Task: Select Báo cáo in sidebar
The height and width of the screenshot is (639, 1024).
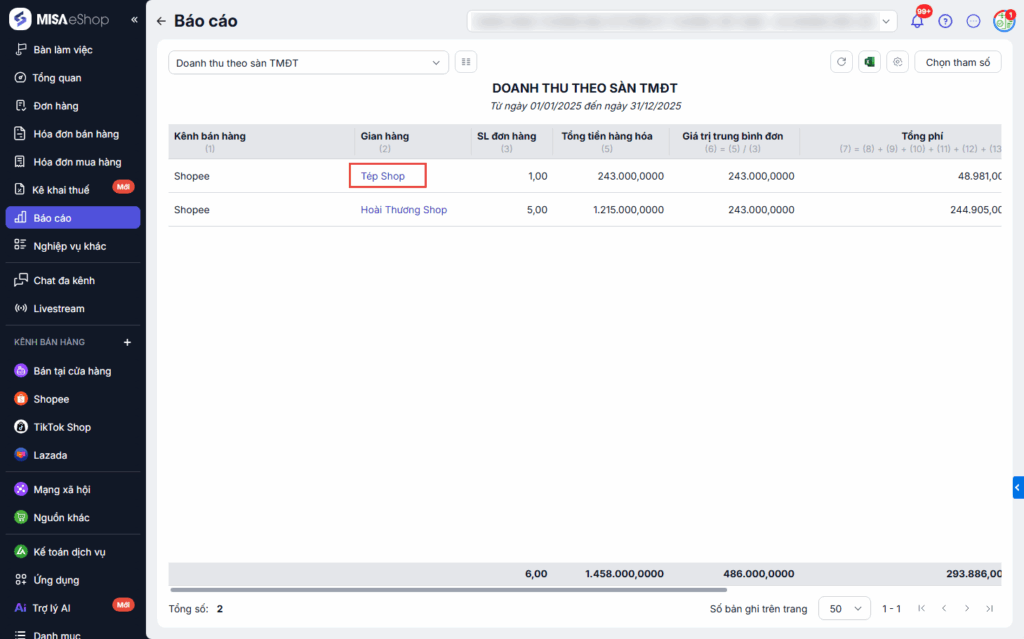Action: click(72, 218)
